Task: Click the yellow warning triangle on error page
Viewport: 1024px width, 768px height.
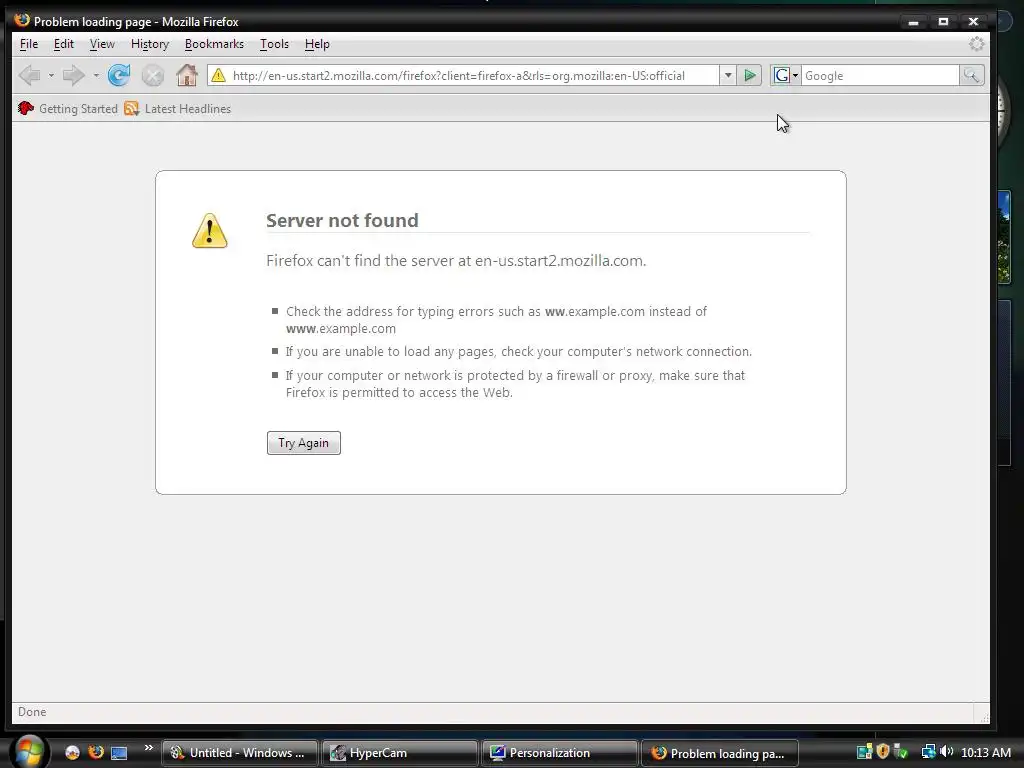Action: (210, 231)
